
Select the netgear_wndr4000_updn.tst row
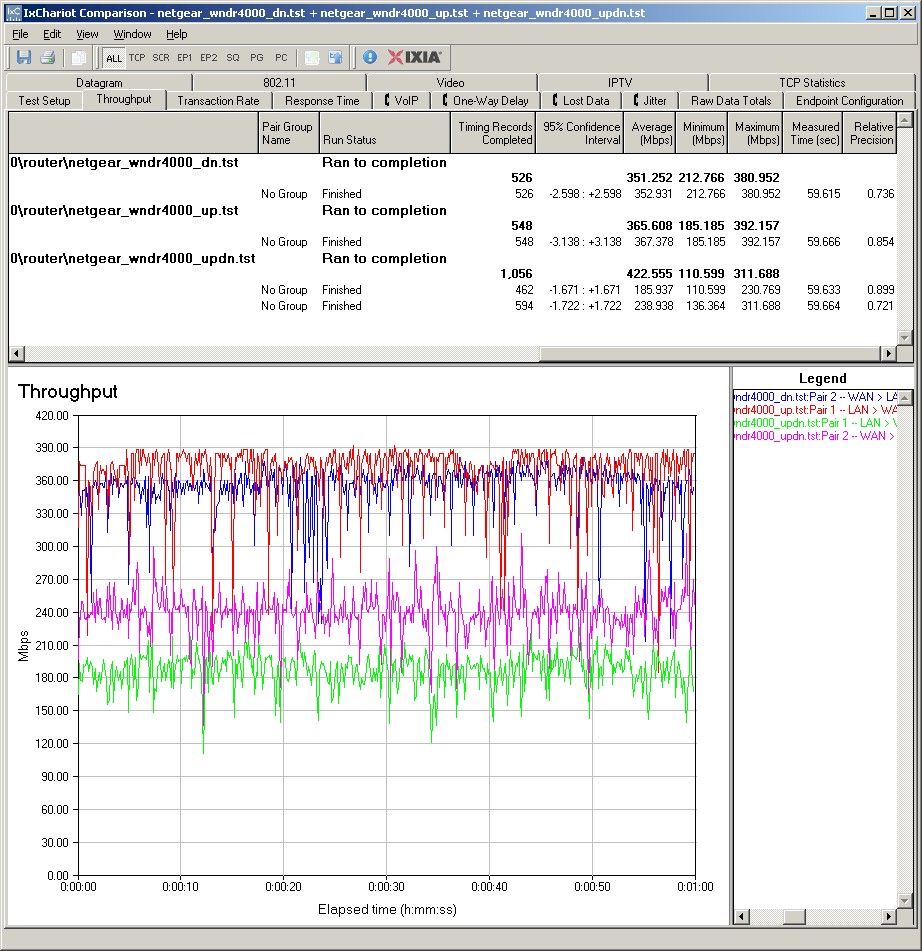tap(453, 258)
